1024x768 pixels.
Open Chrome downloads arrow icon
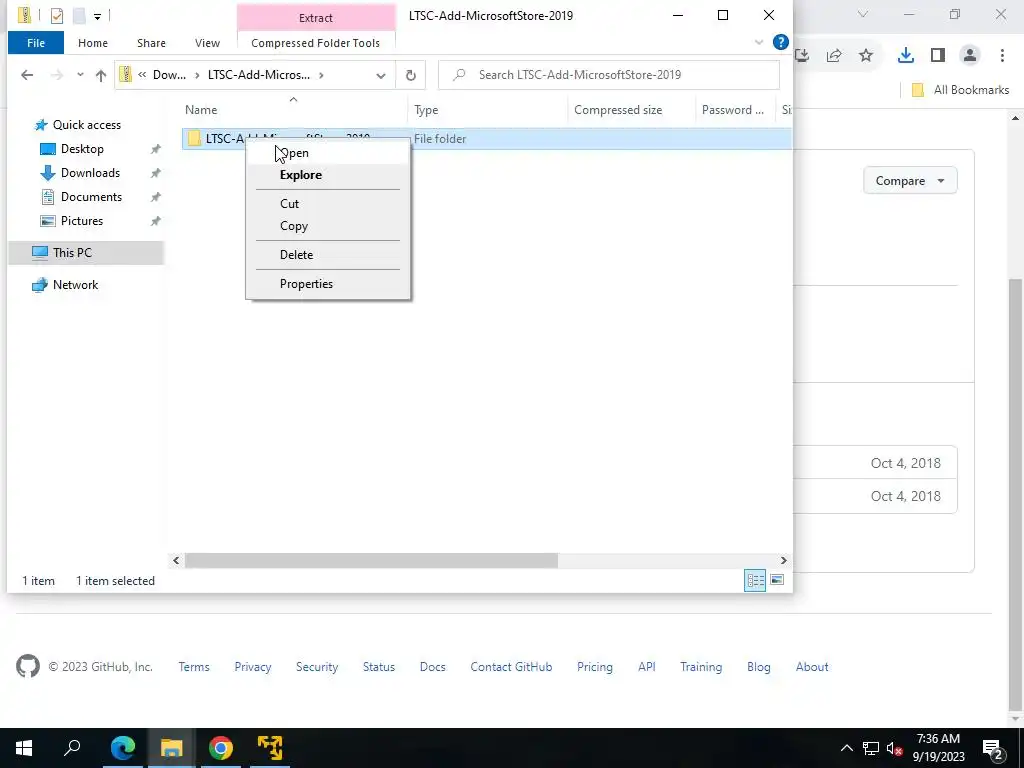[906, 56]
